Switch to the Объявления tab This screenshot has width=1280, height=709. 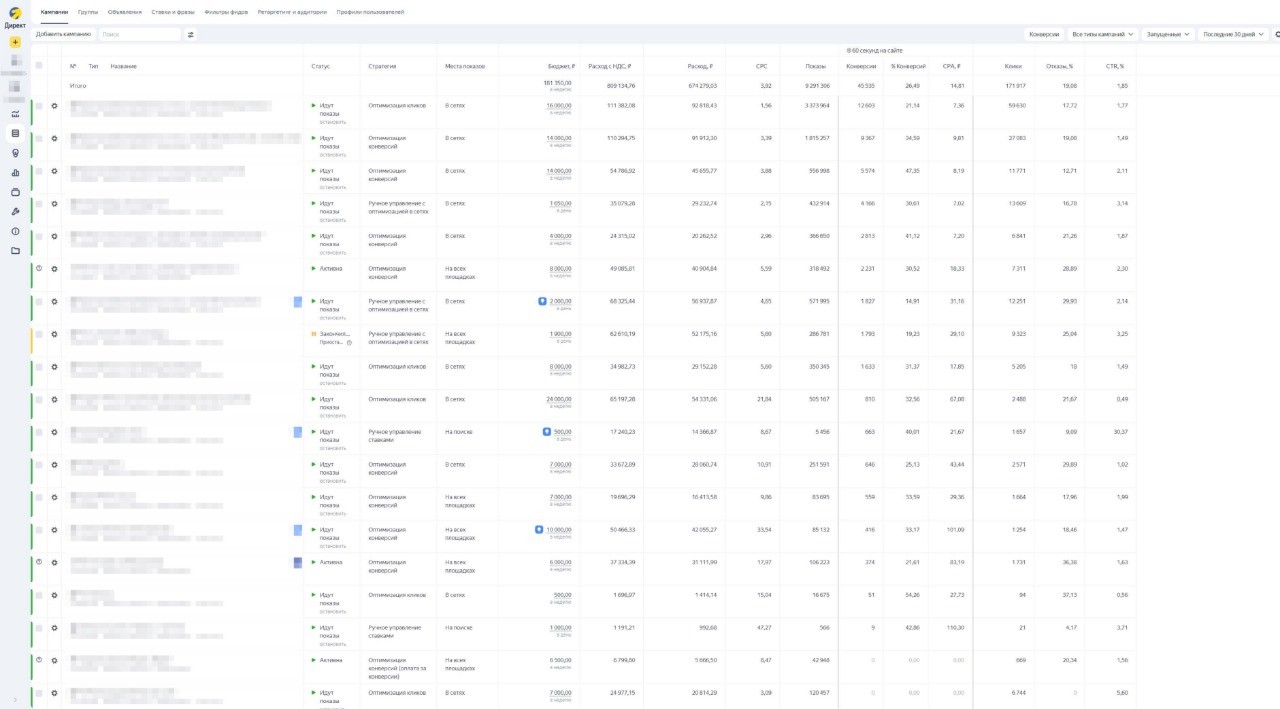(x=125, y=12)
